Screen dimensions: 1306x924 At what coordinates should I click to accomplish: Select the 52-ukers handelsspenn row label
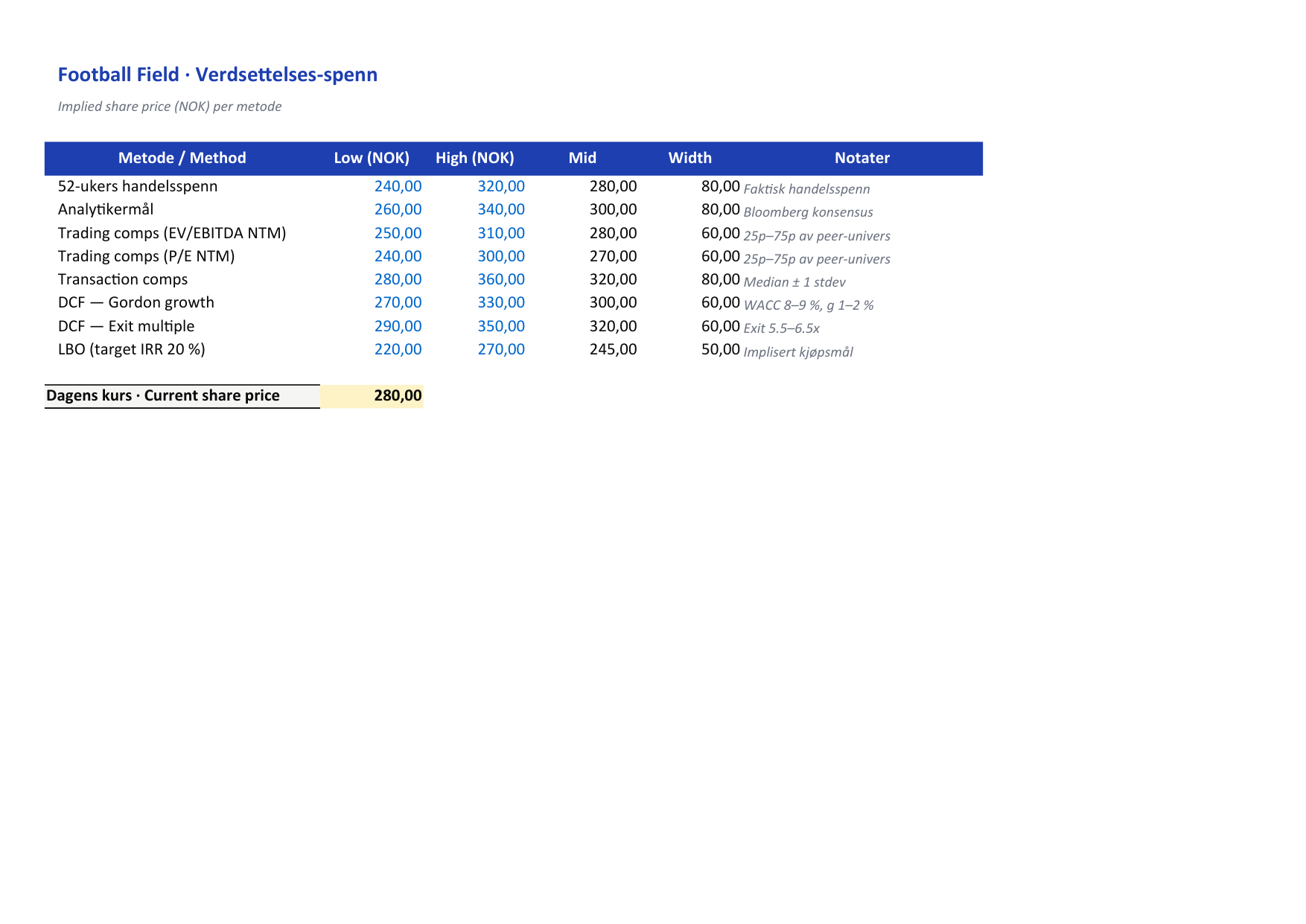pyautogui.click(x=138, y=186)
